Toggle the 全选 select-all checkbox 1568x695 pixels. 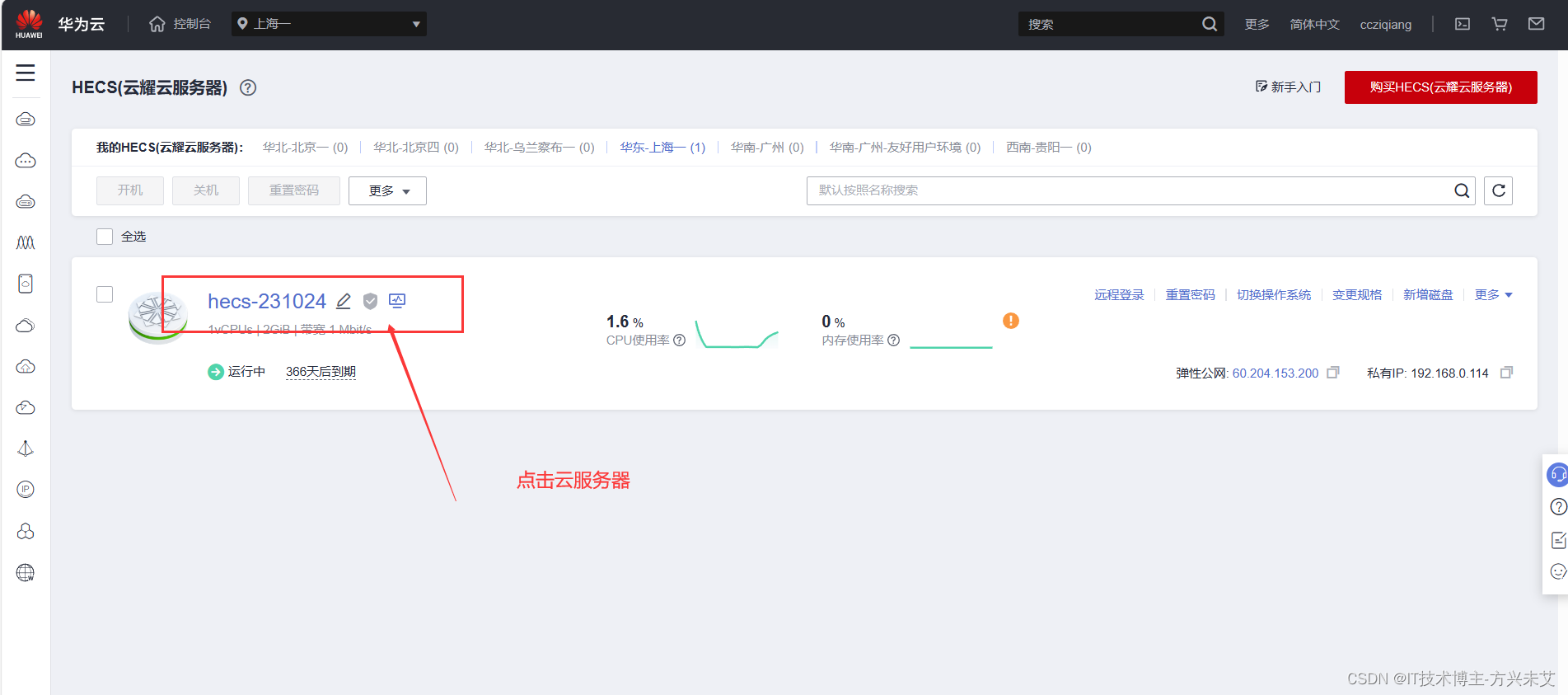105,237
